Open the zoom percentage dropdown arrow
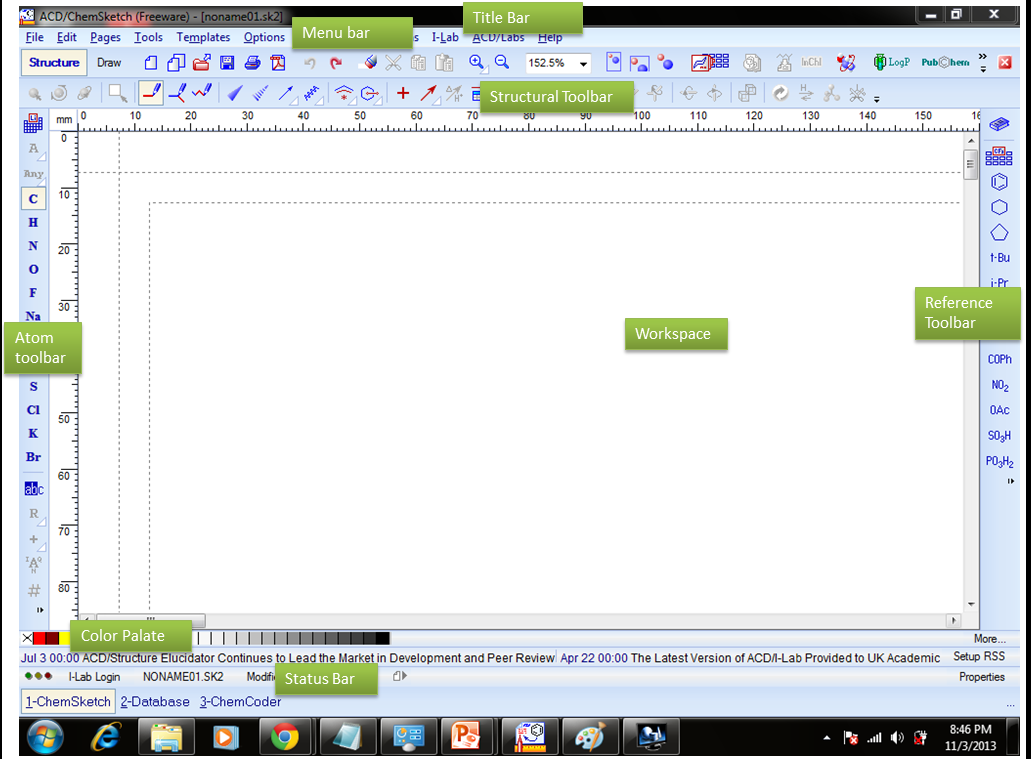This screenshot has width=1031, height=759. (583, 63)
